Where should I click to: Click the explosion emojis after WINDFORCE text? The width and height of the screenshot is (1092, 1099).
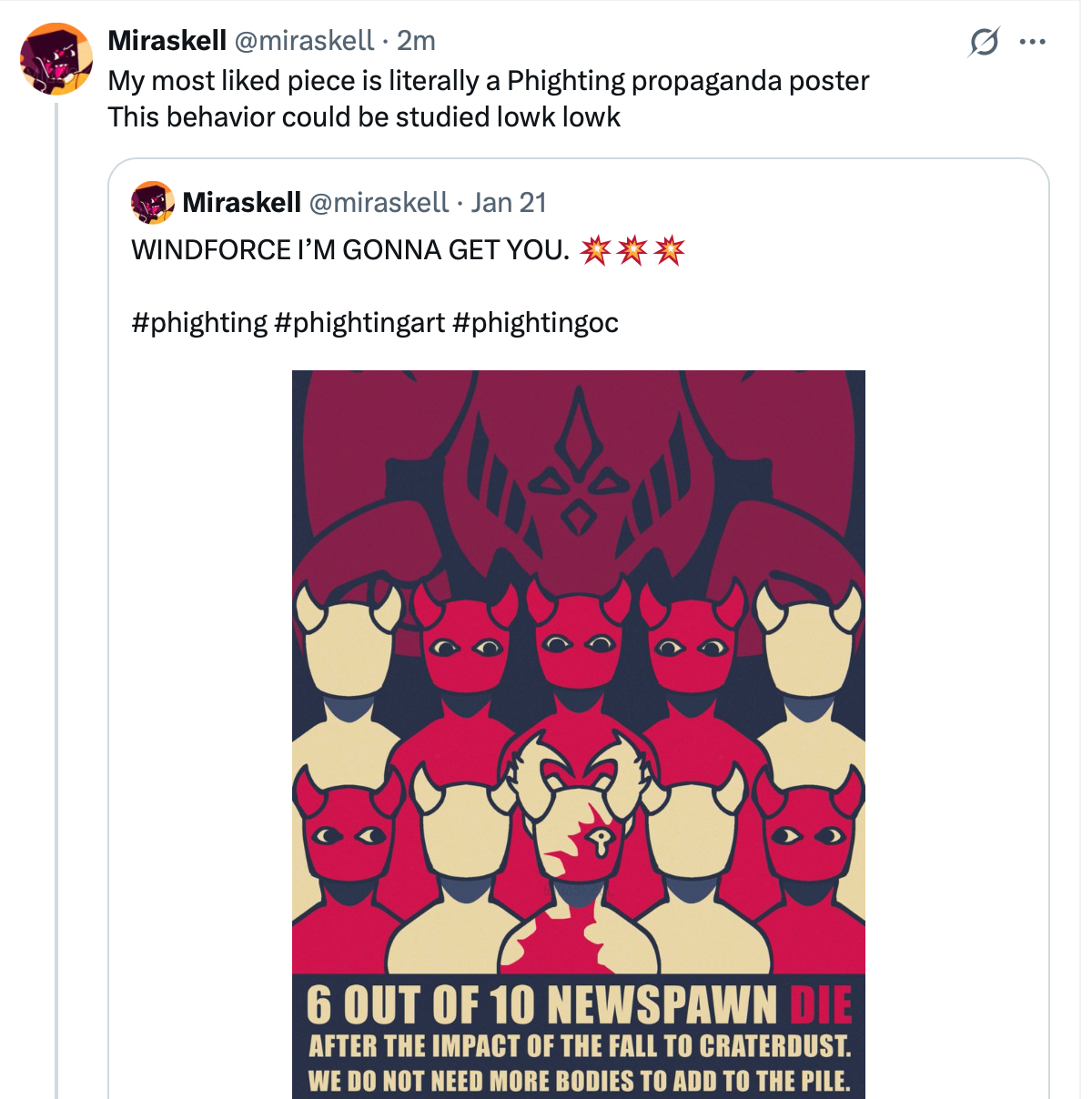(632, 249)
